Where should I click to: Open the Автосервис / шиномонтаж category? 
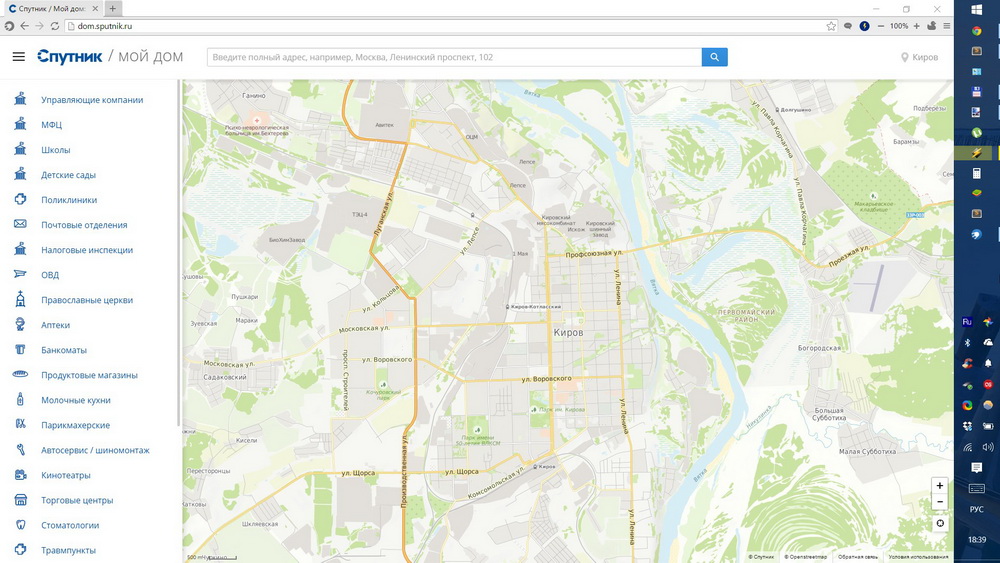(95, 450)
